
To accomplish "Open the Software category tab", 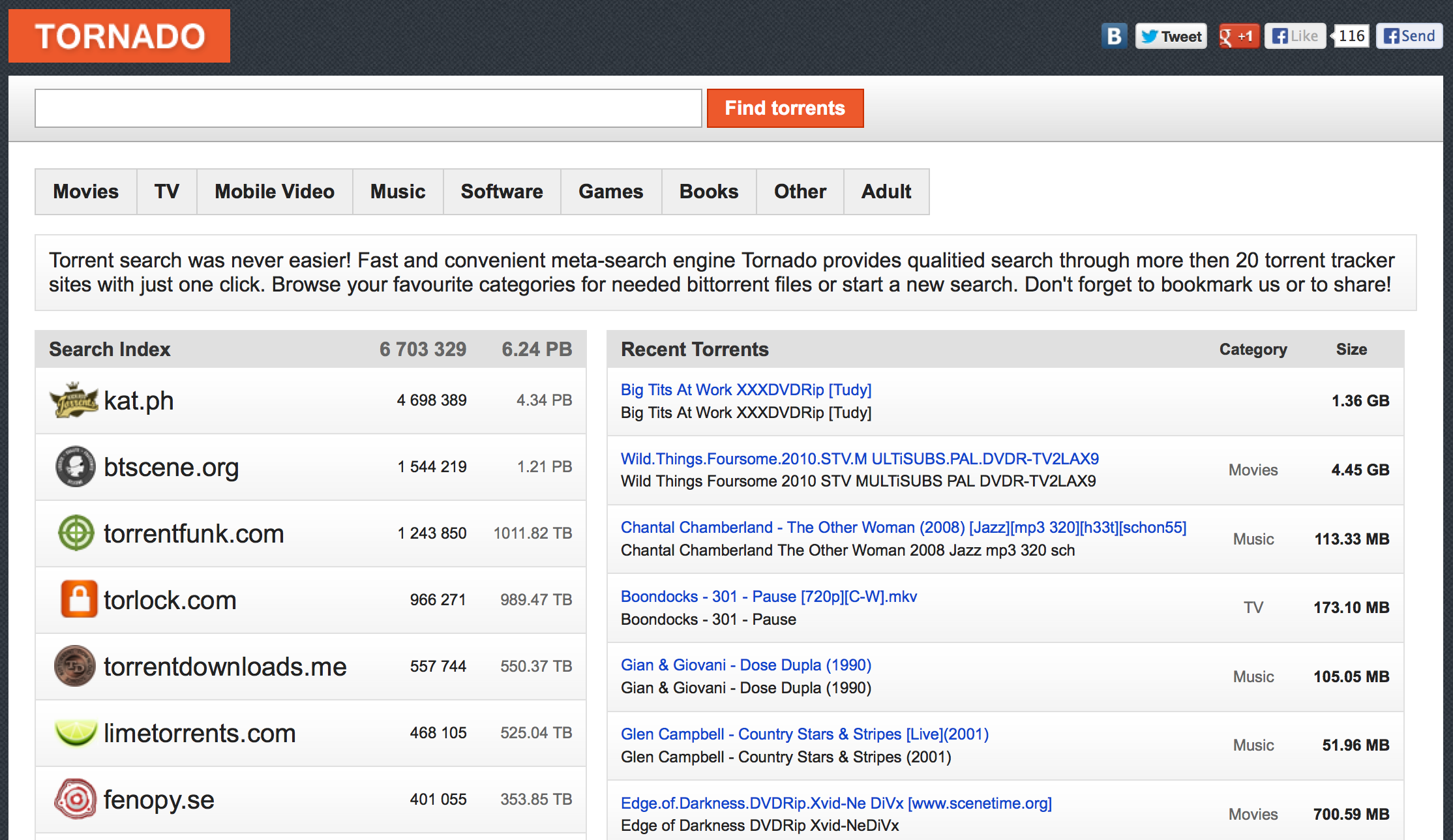I will pos(502,192).
